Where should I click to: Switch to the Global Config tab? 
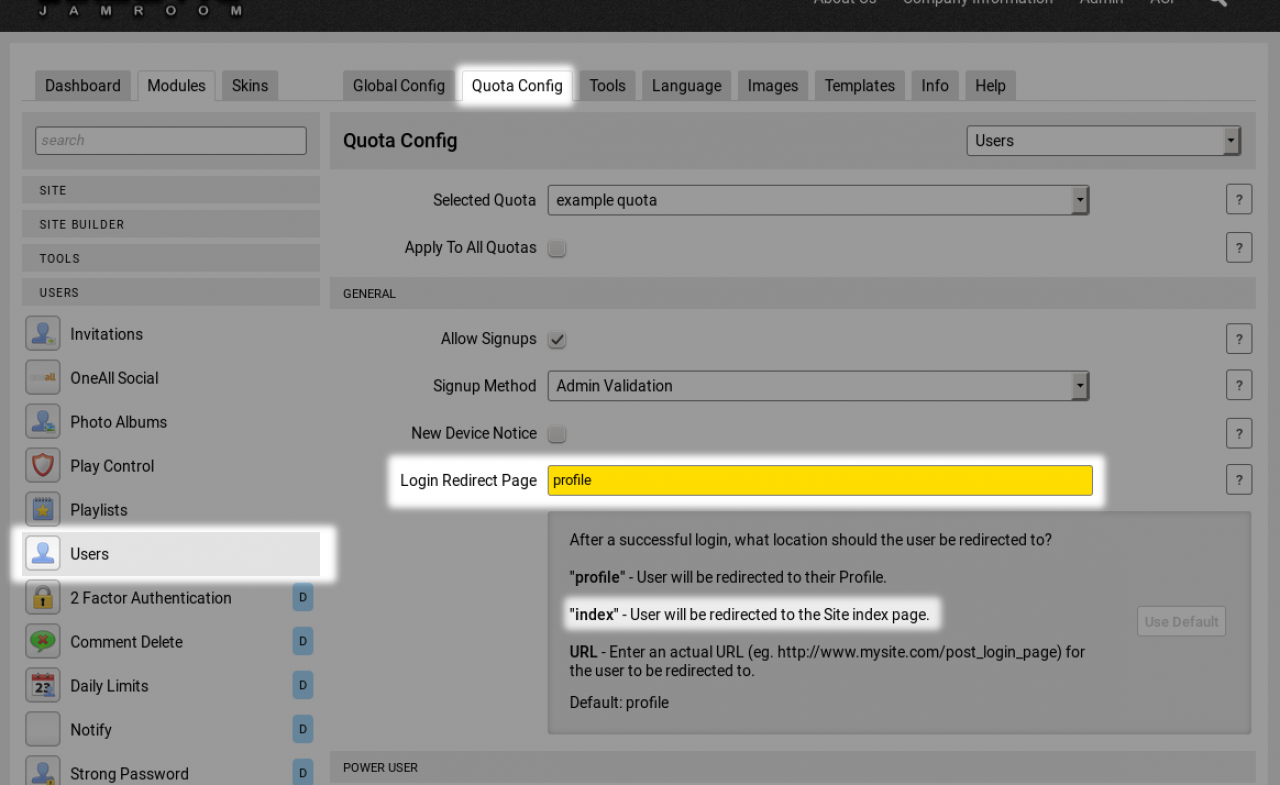(398, 86)
